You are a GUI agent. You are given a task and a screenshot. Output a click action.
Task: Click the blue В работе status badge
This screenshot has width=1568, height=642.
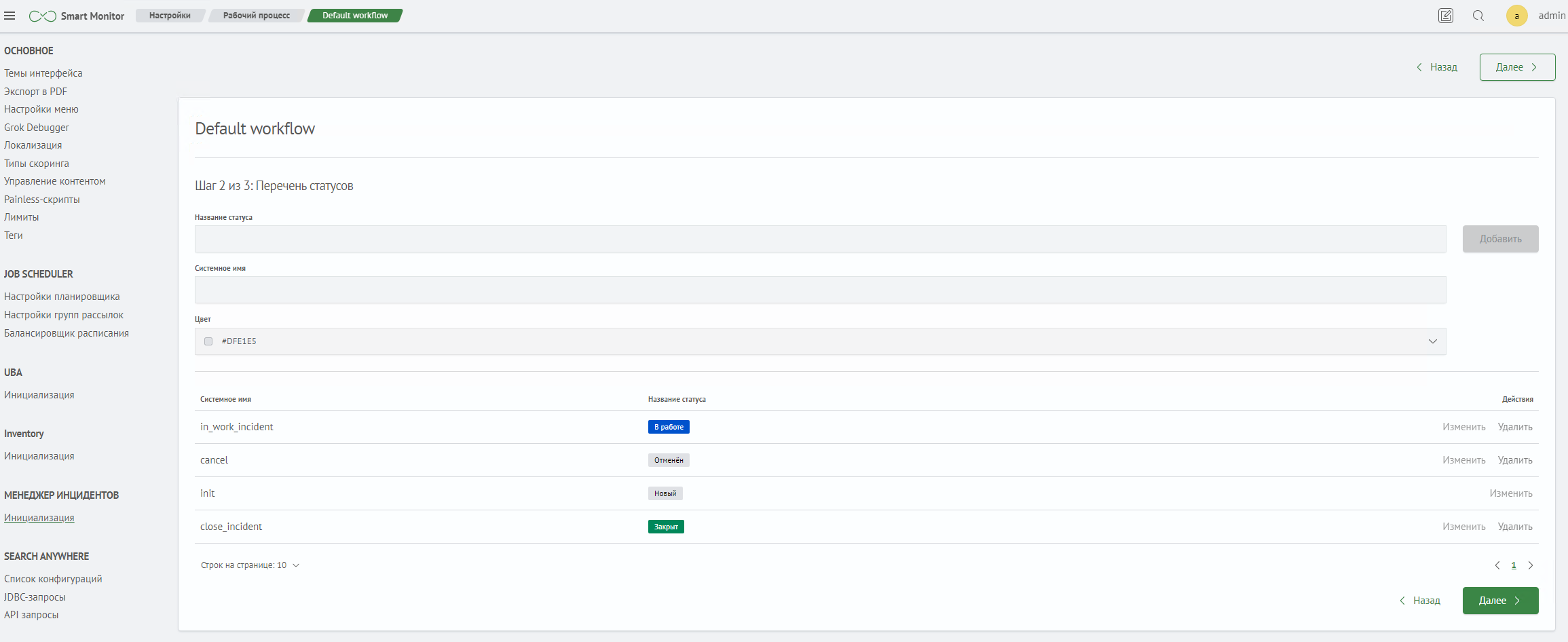point(669,427)
